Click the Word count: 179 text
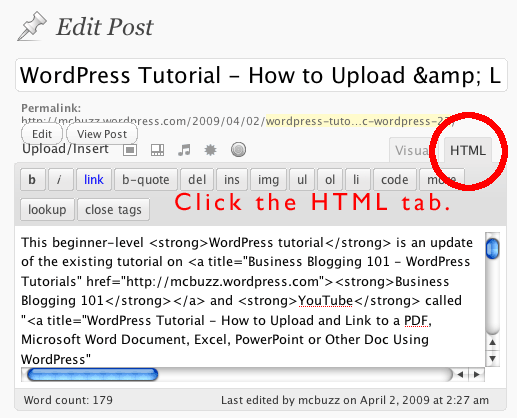Image resolution: width=517 pixels, height=418 pixels. [x=68, y=400]
